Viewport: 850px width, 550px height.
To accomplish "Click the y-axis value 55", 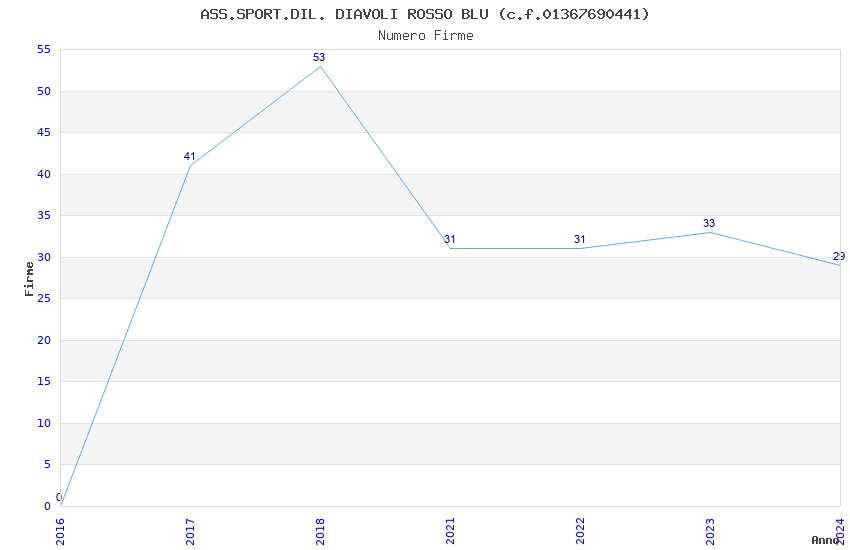I will click(44, 49).
